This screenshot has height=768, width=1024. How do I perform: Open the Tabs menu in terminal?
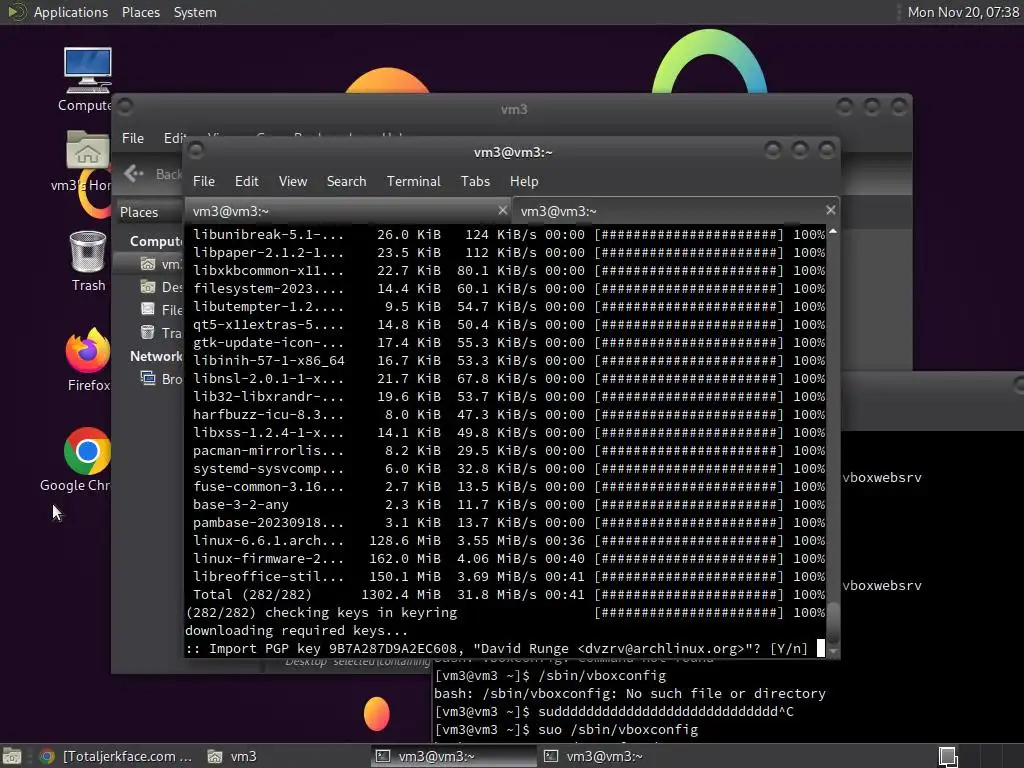pos(475,182)
